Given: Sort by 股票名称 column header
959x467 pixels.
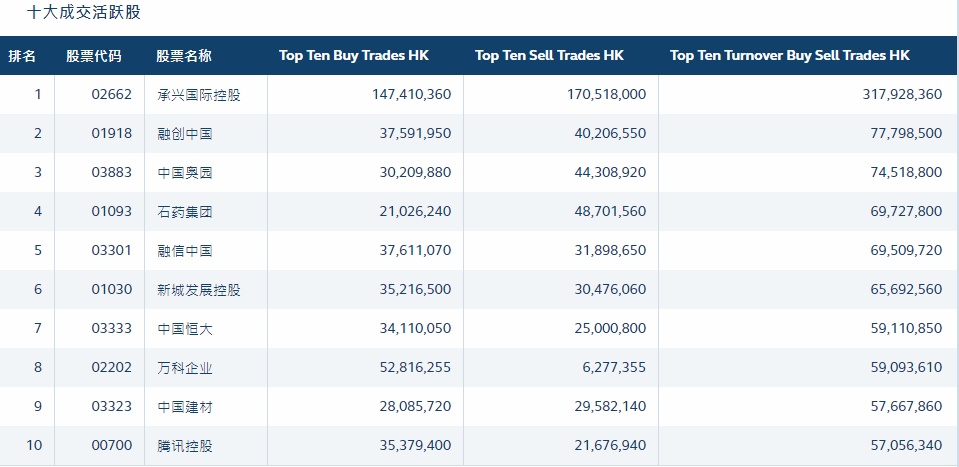Looking at the screenshot, I should coord(184,56).
